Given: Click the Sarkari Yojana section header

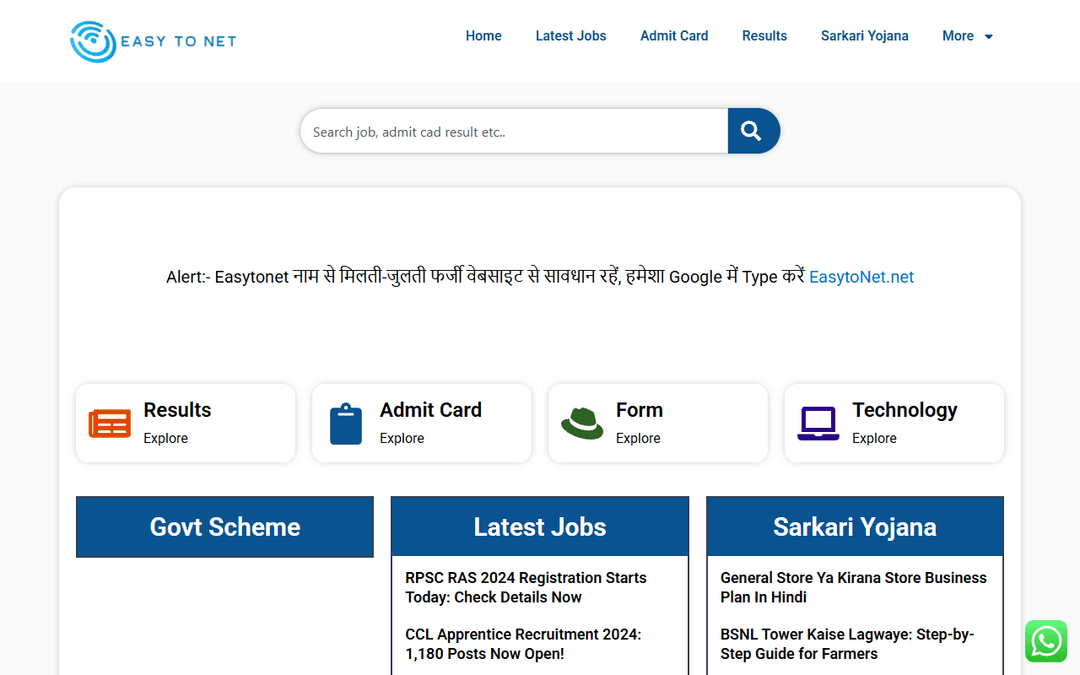Looking at the screenshot, I should pyautogui.click(x=855, y=527).
